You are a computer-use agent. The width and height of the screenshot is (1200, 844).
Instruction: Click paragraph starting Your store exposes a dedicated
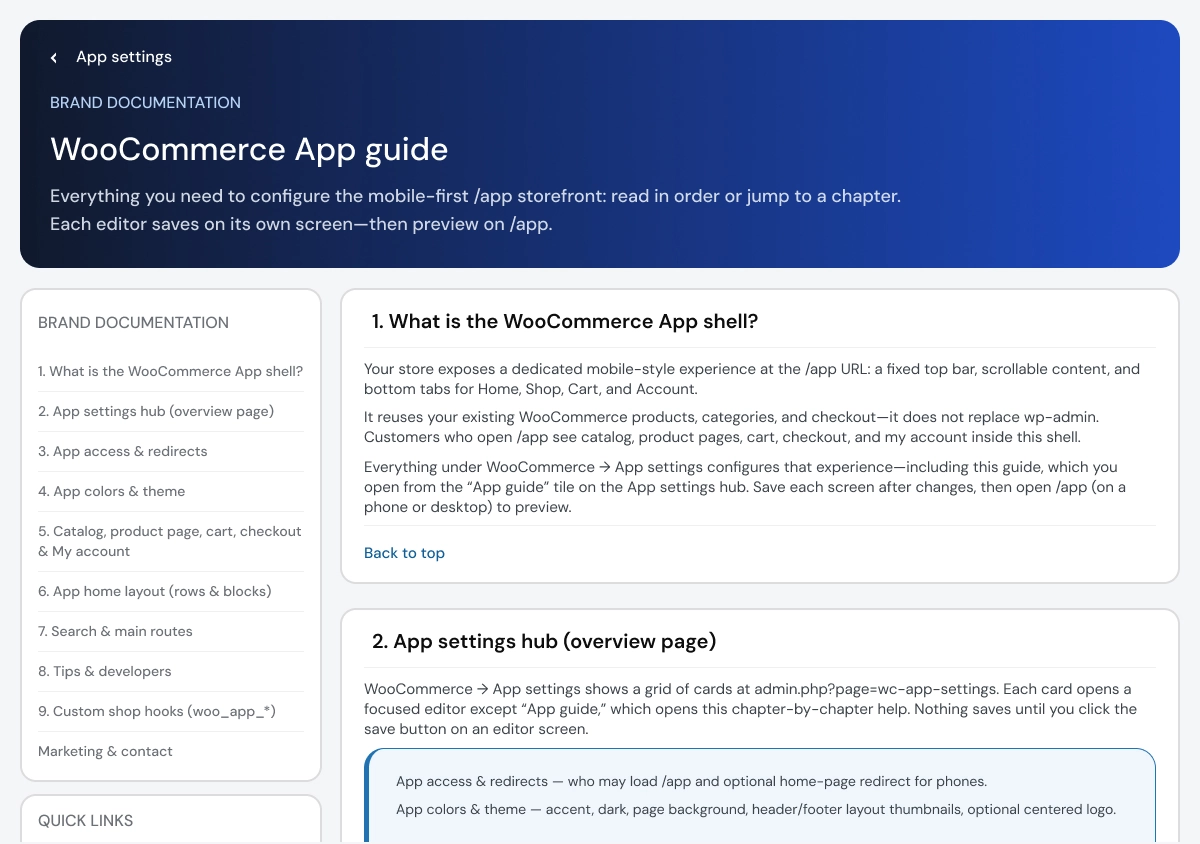[x=752, y=379]
